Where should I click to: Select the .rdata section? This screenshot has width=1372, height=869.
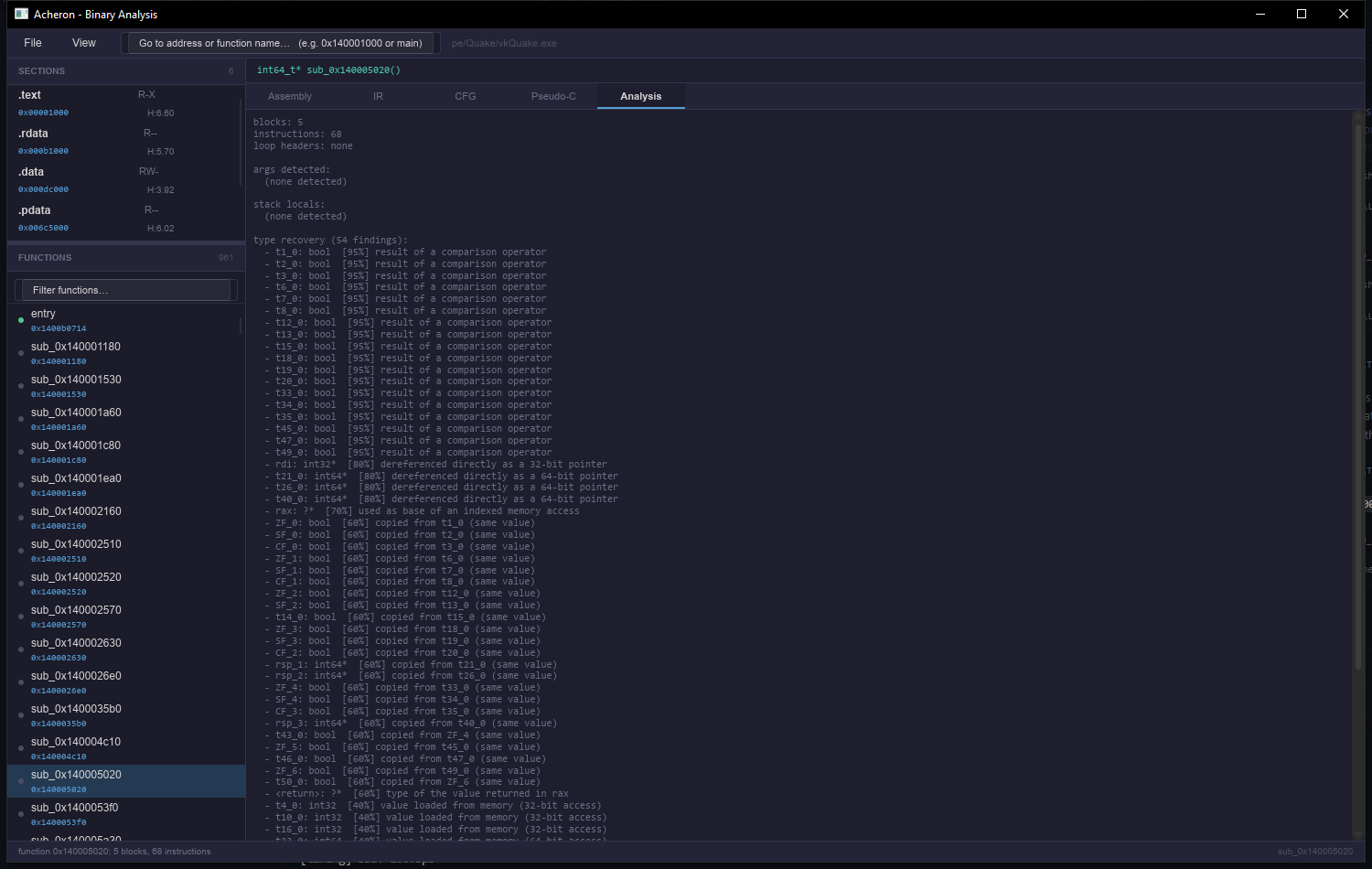pyautogui.click(x=123, y=142)
